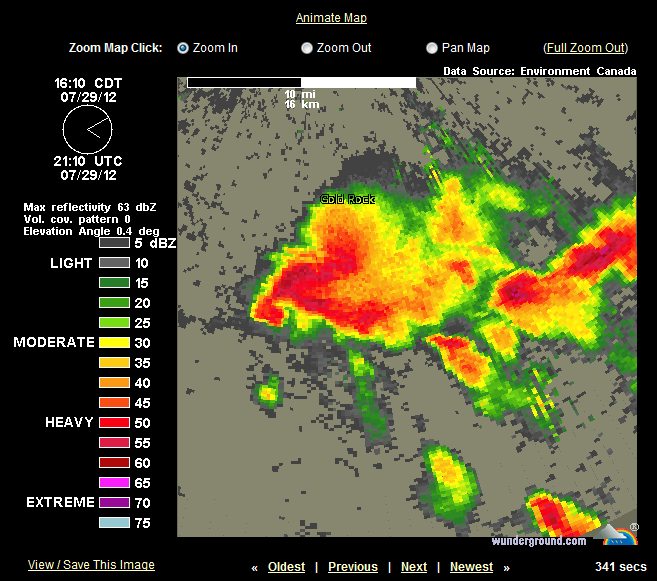Click the 20 dBZ green swatch
The image size is (657, 581).
pyautogui.click(x=114, y=303)
